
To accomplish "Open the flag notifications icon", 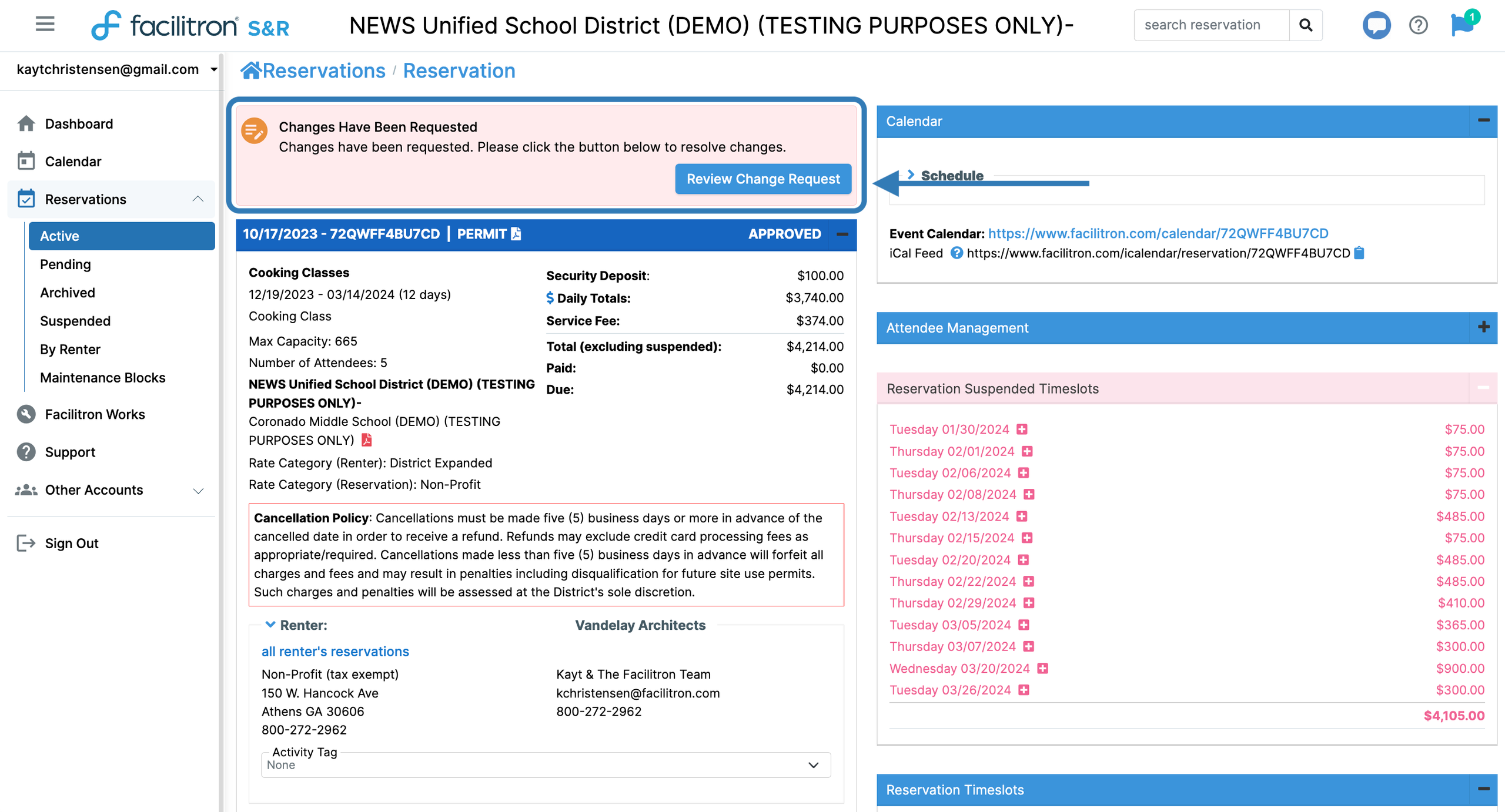I will coord(1461,25).
